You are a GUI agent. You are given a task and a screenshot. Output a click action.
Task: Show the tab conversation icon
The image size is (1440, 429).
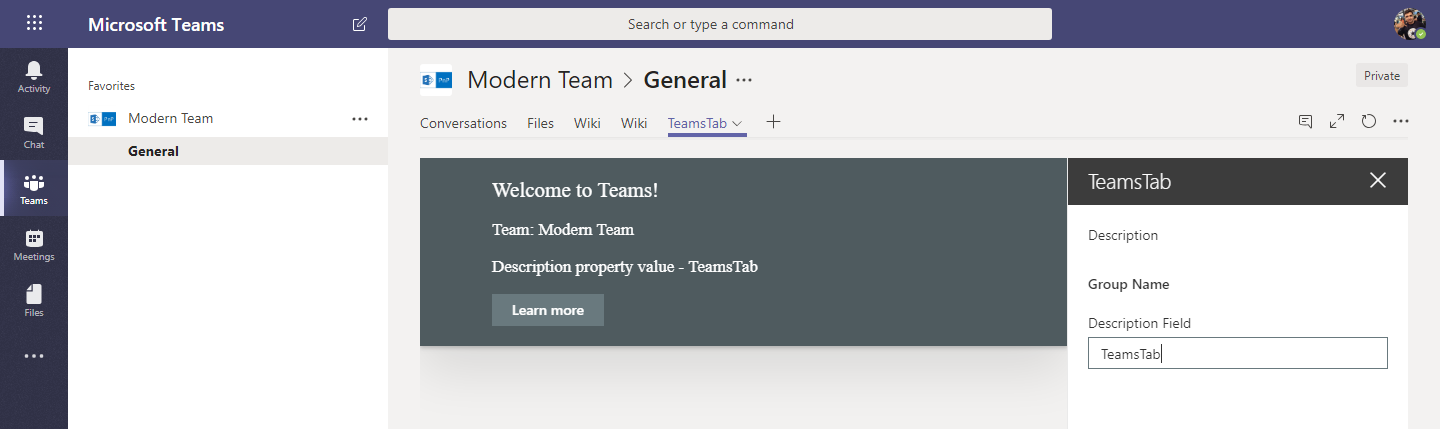click(1305, 121)
